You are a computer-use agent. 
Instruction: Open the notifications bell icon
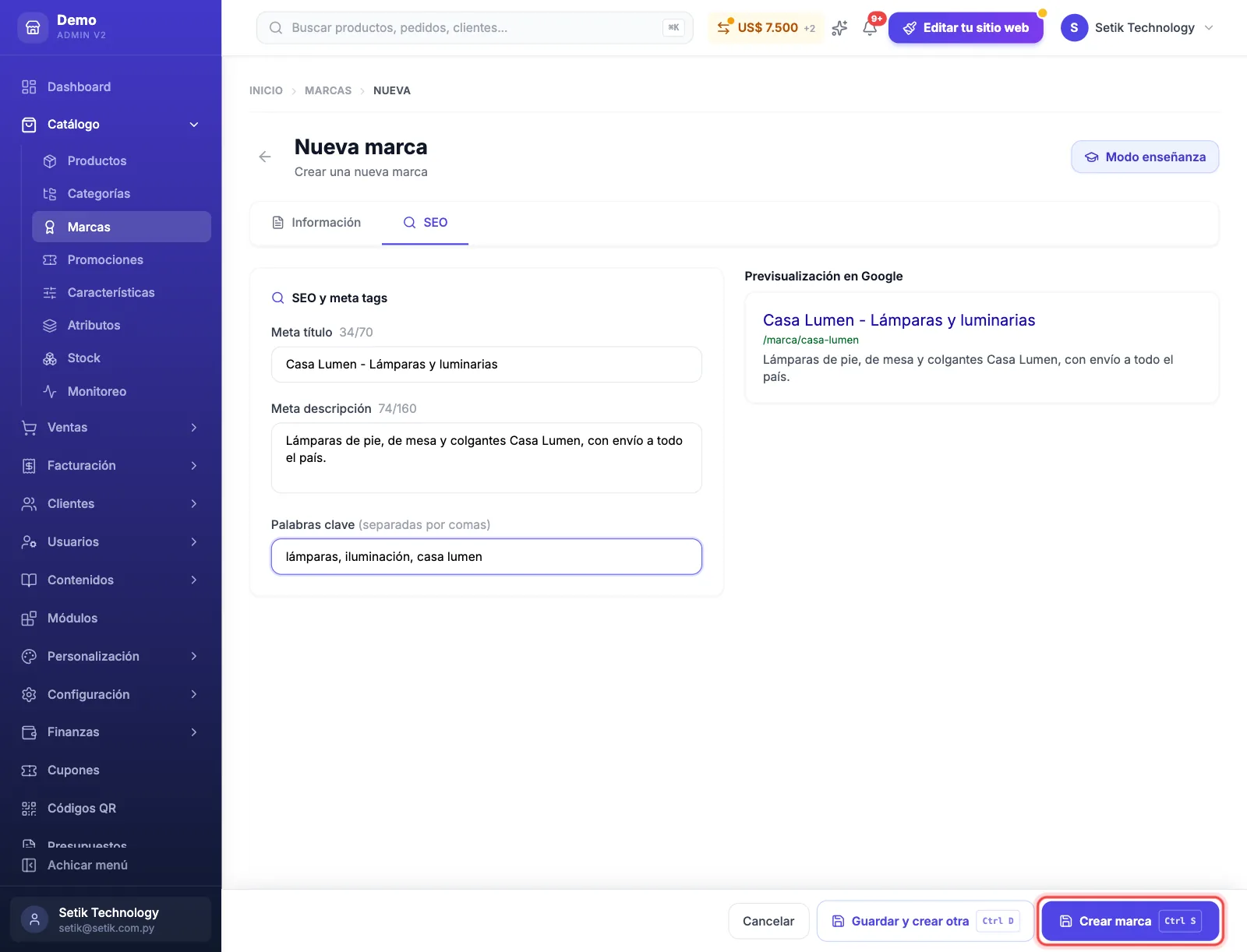point(870,28)
